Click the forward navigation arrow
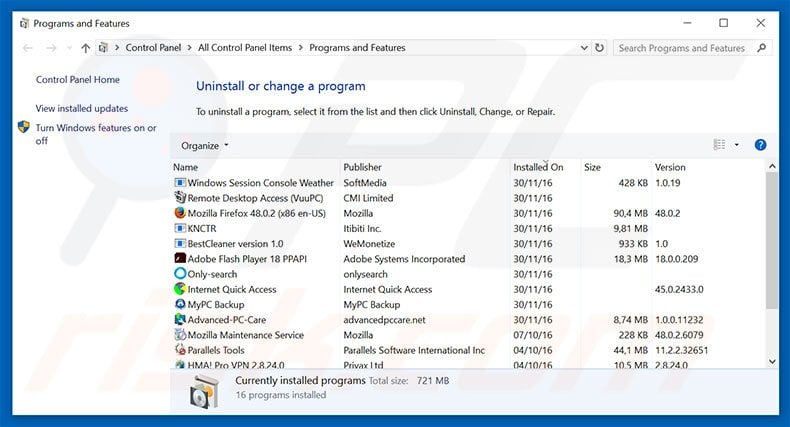Screen dimensions: 790x427 tap(51, 48)
